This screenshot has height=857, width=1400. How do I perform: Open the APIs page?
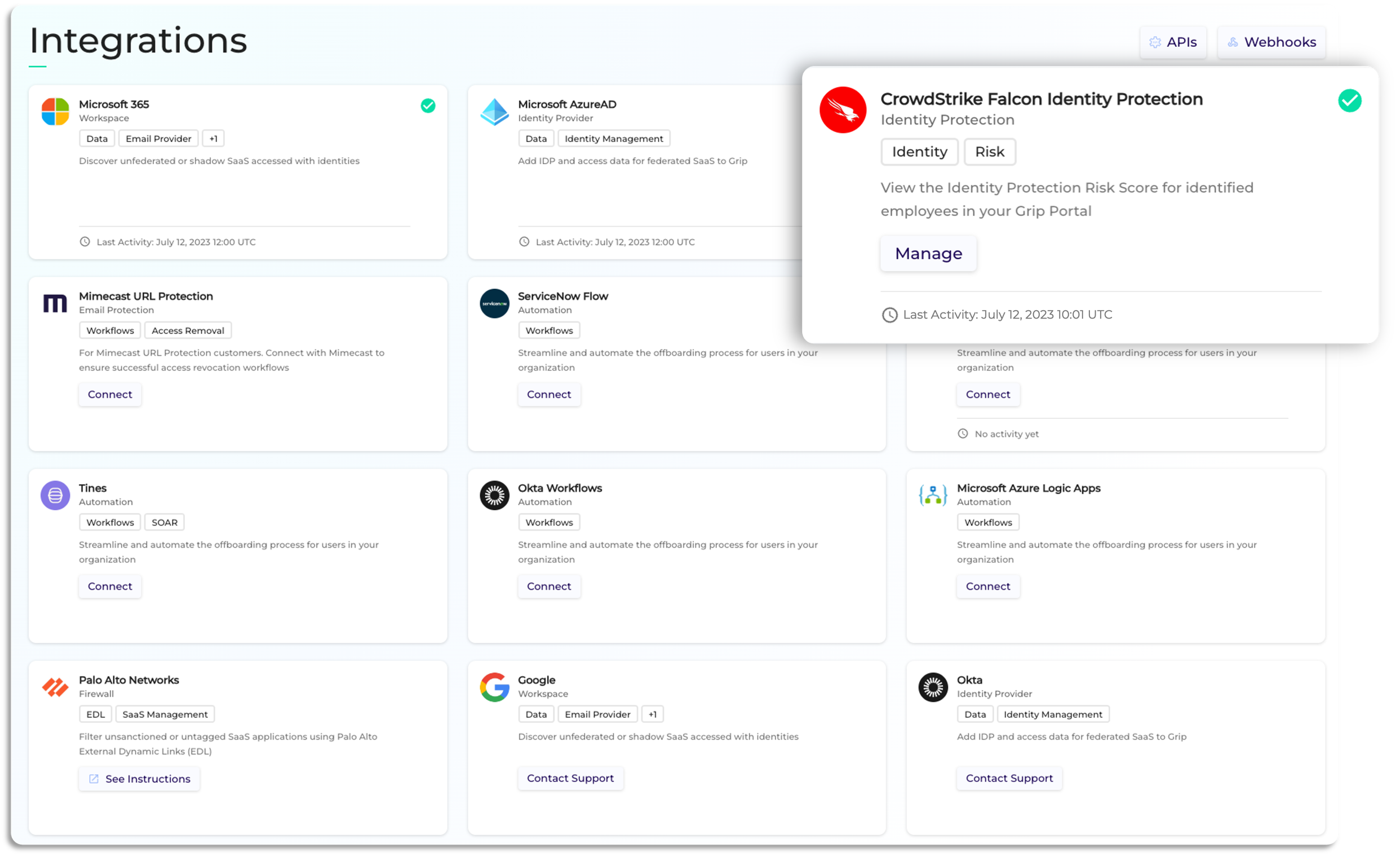(x=1173, y=42)
